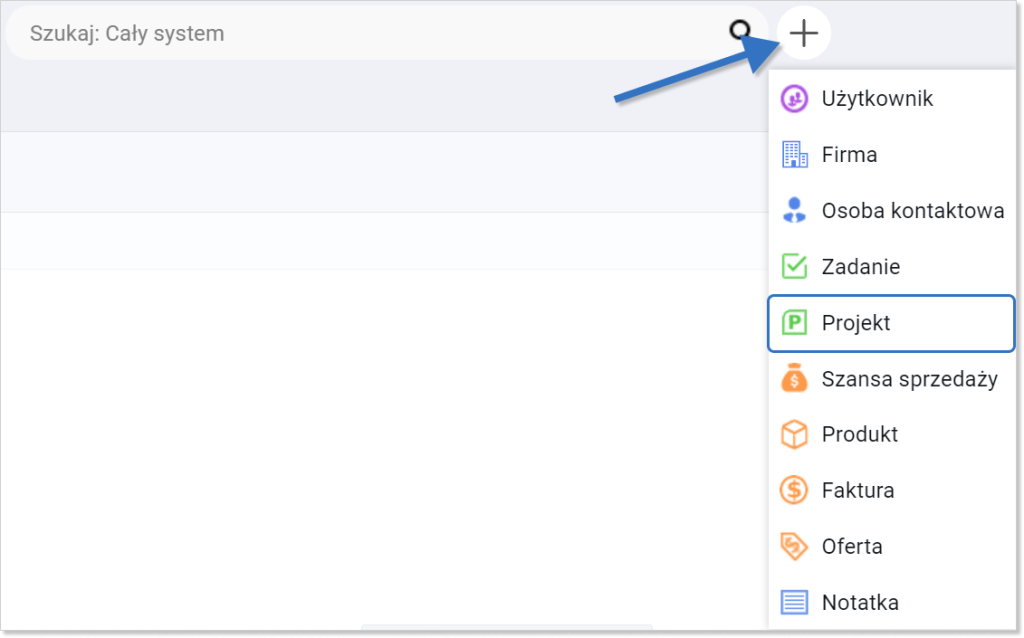1024x638 pixels.
Task: Click the orange box Produkt icon
Action: (794, 434)
